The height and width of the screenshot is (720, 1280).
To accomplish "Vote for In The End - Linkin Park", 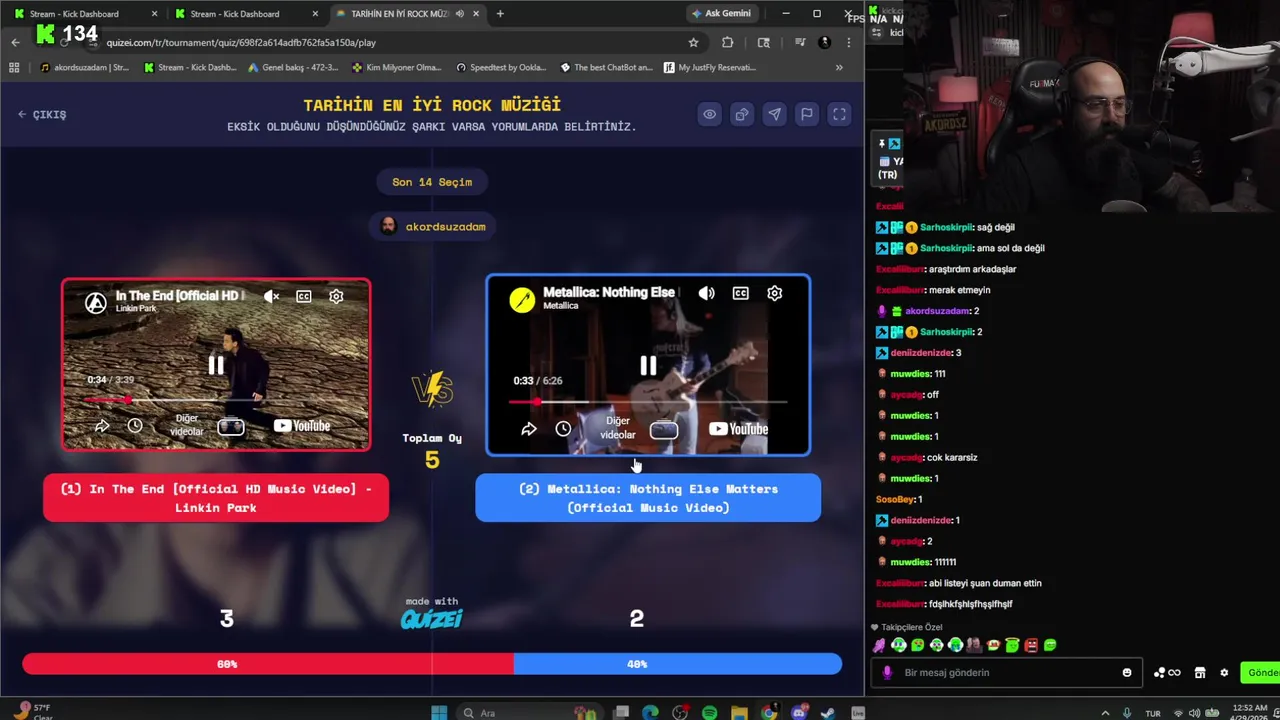I will pyautogui.click(x=216, y=498).
